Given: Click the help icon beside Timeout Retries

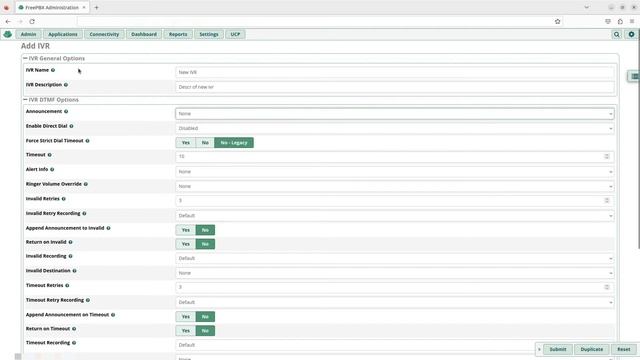Looking at the screenshot, I should click(x=67, y=286).
